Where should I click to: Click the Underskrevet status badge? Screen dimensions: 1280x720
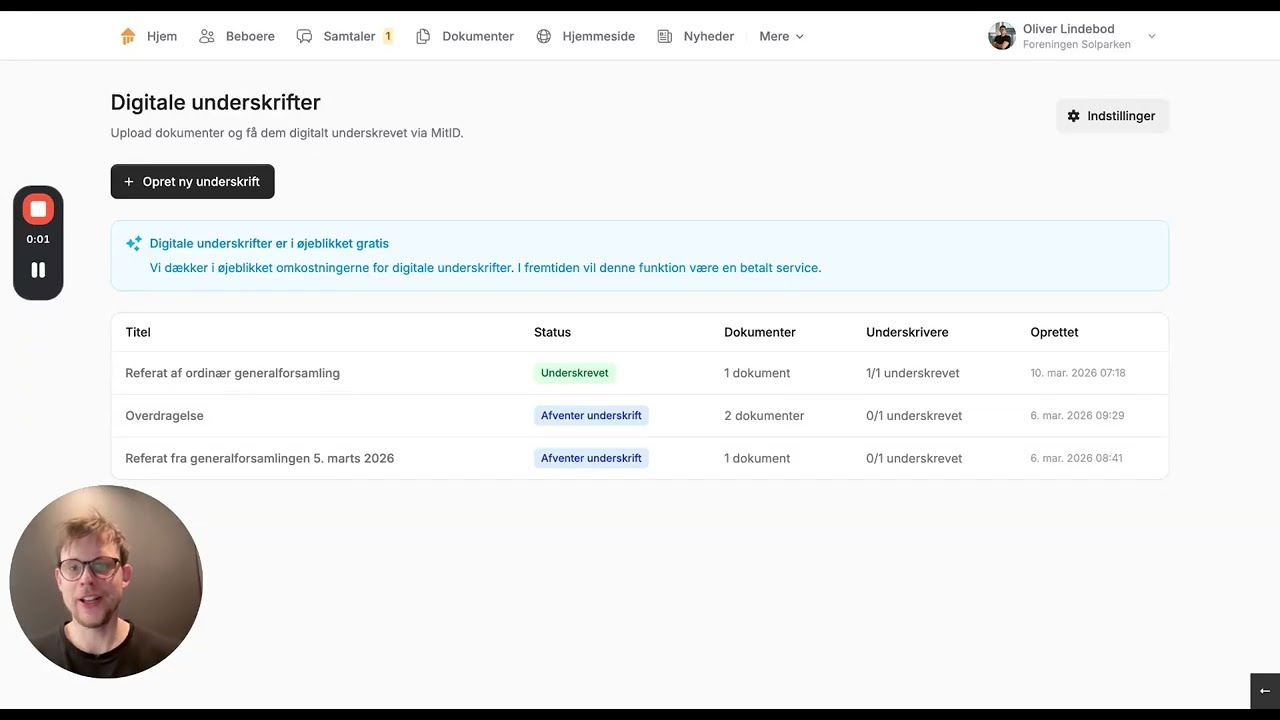click(574, 373)
